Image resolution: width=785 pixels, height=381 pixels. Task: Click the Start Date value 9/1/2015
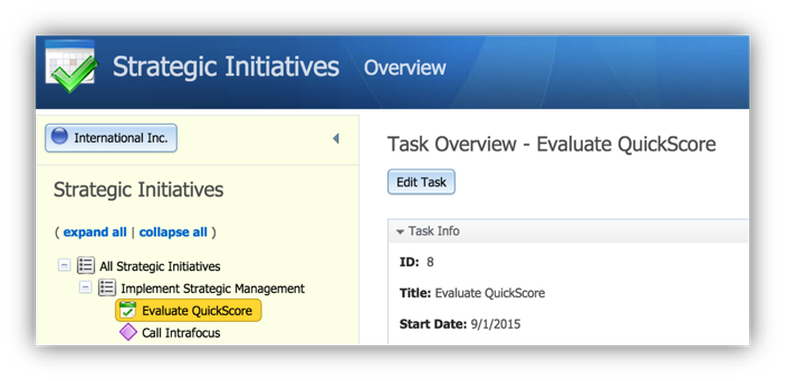coord(496,324)
